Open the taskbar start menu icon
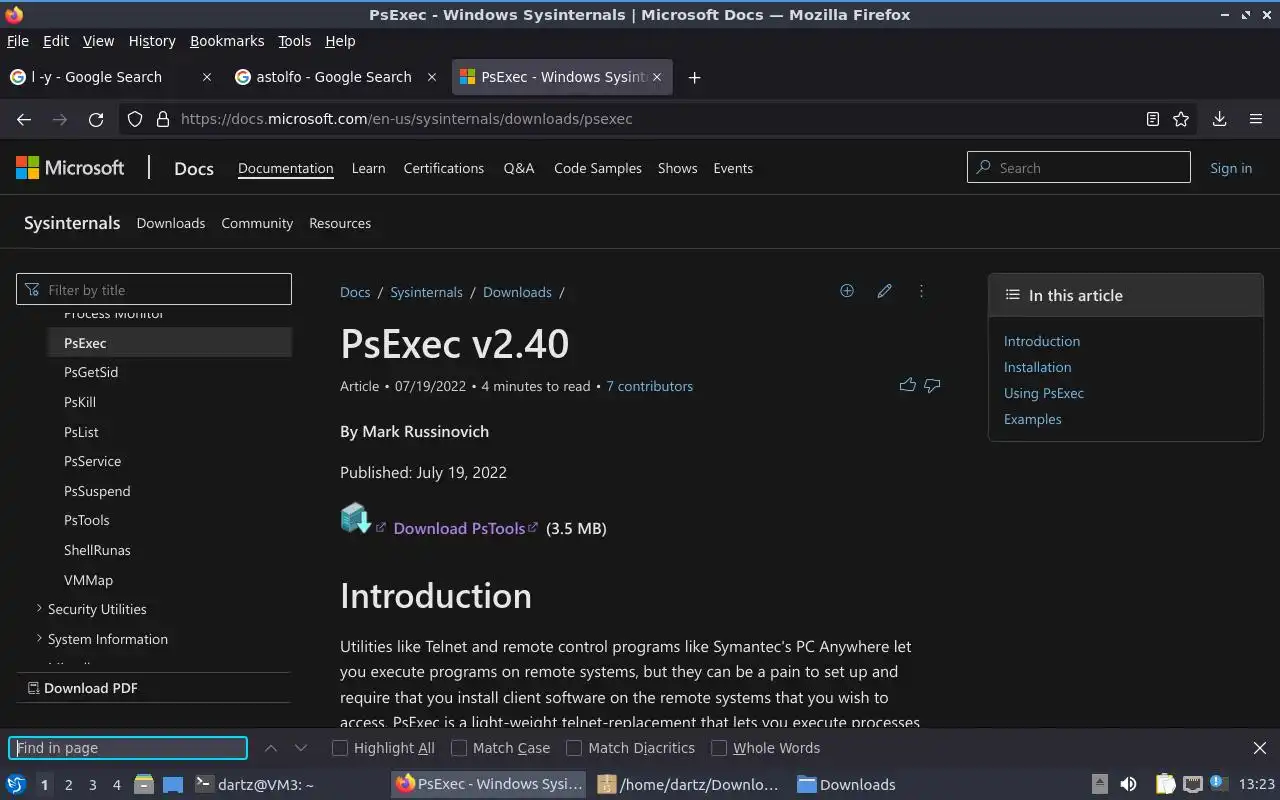Image resolution: width=1280 pixels, height=800 pixels. click(x=16, y=784)
